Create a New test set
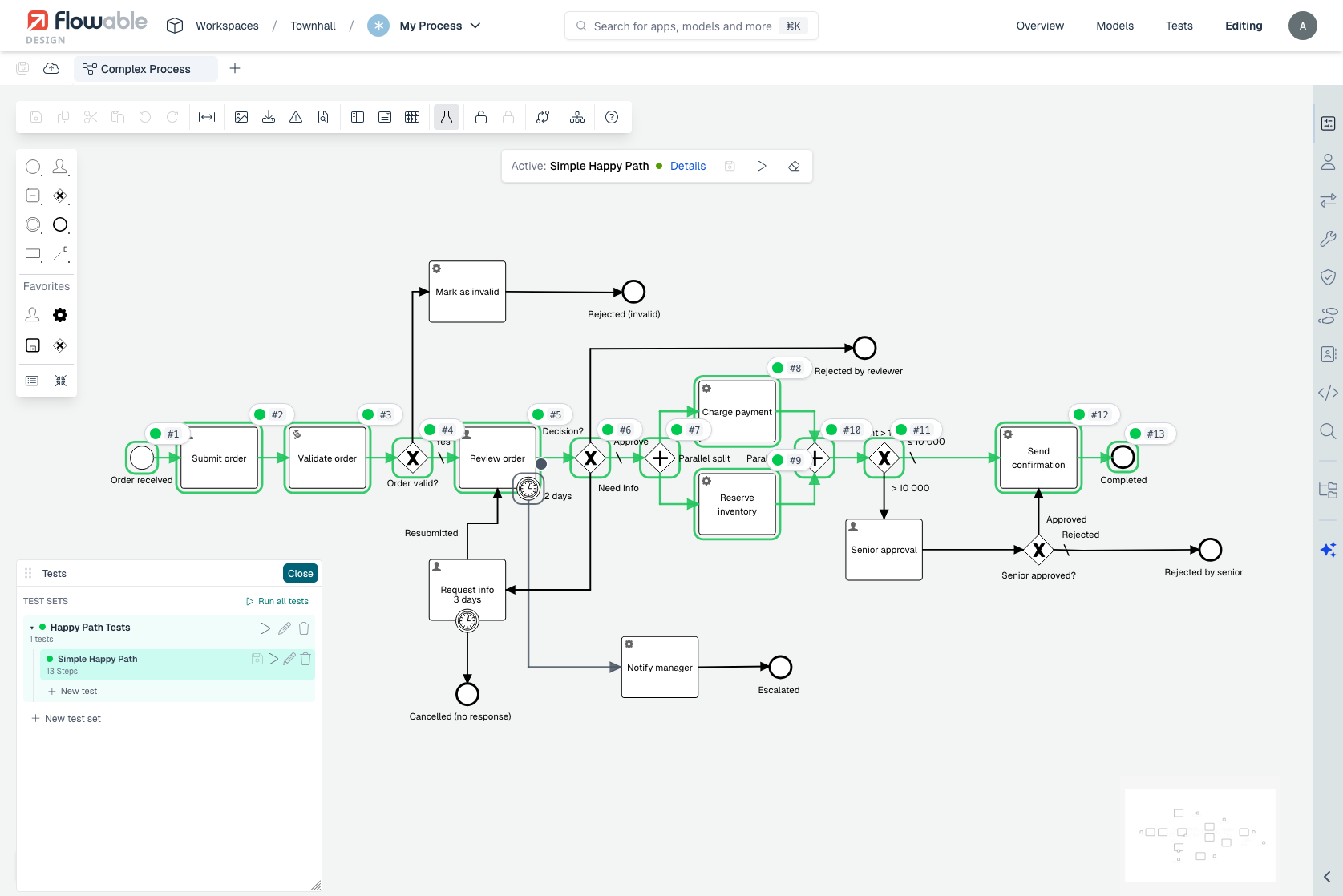Image resolution: width=1343 pixels, height=896 pixels. tap(67, 719)
